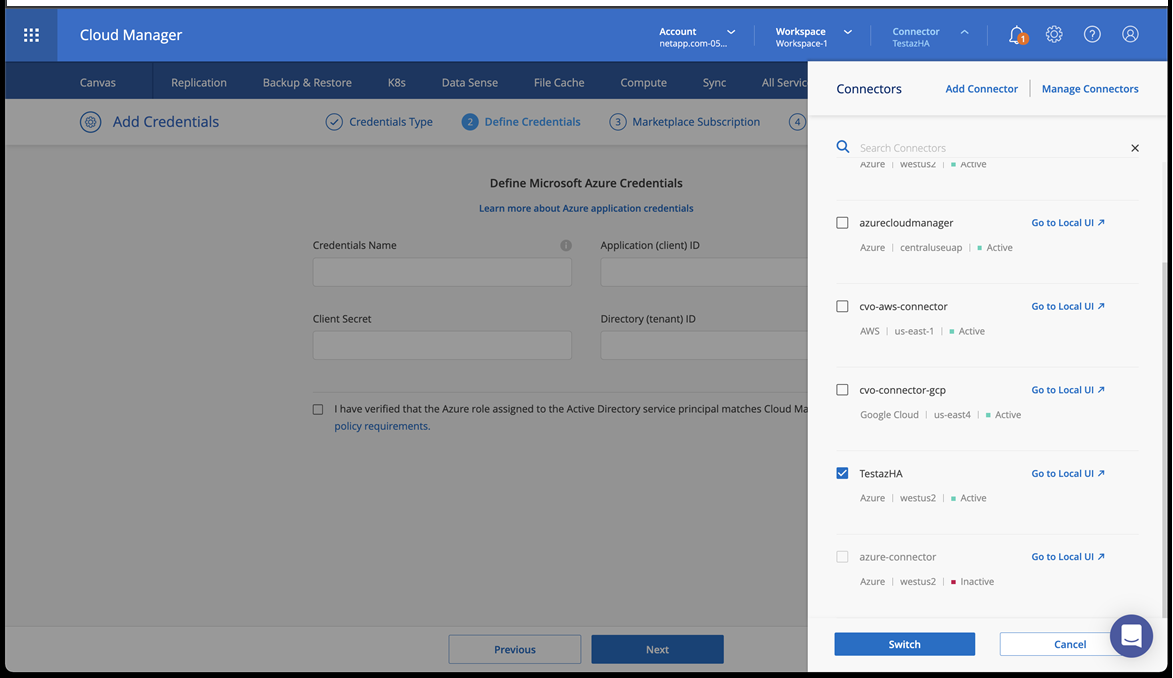
Task: Check the azurecloudmanager connector checkbox
Action: pos(842,223)
